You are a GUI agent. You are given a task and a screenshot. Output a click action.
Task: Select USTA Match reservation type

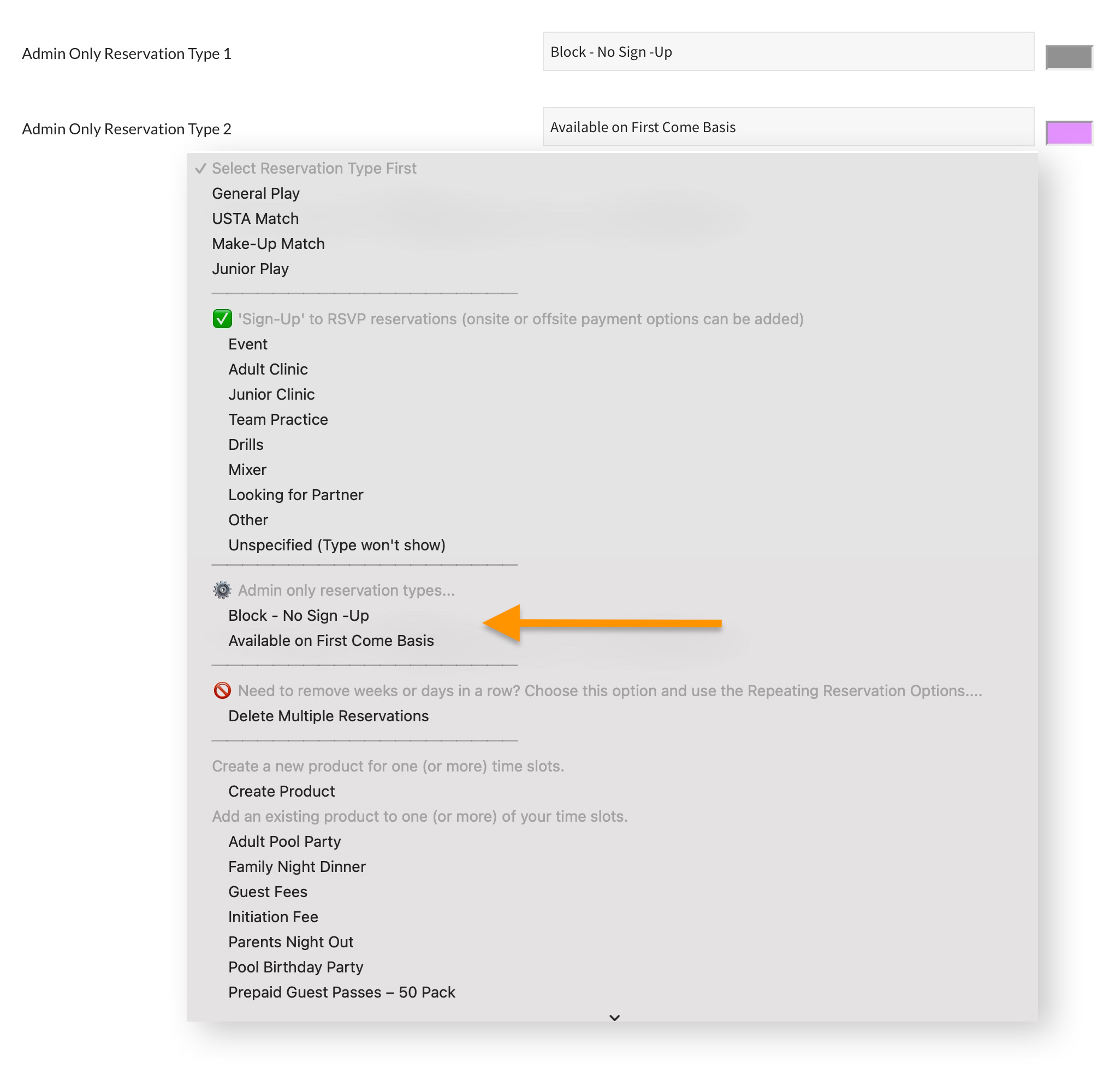click(255, 218)
